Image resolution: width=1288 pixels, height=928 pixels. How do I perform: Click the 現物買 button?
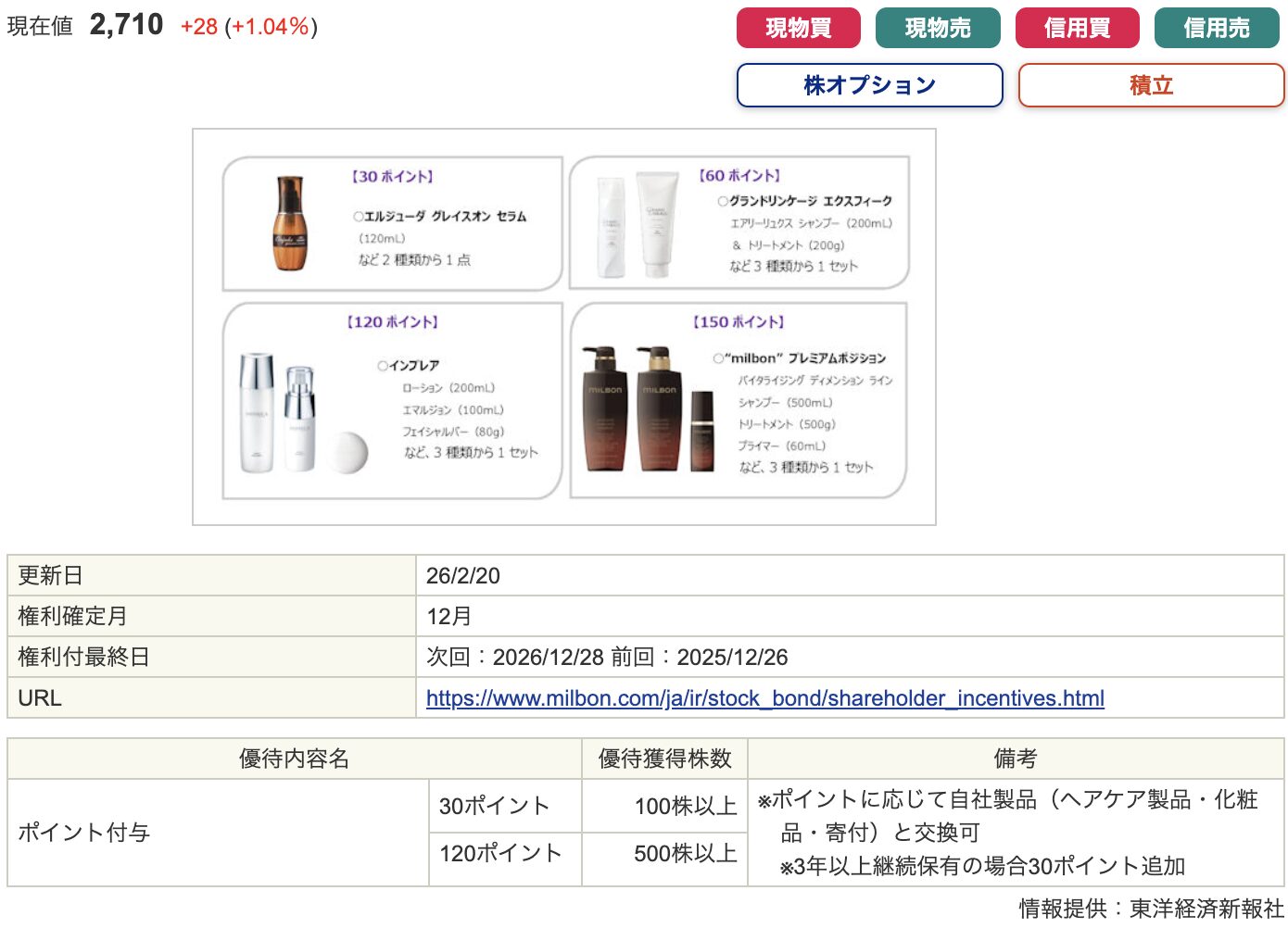pyautogui.click(x=798, y=28)
